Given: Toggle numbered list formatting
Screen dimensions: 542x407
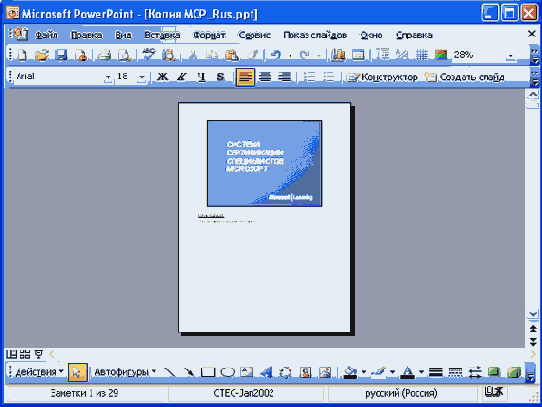Looking at the screenshot, I should coord(309,77).
